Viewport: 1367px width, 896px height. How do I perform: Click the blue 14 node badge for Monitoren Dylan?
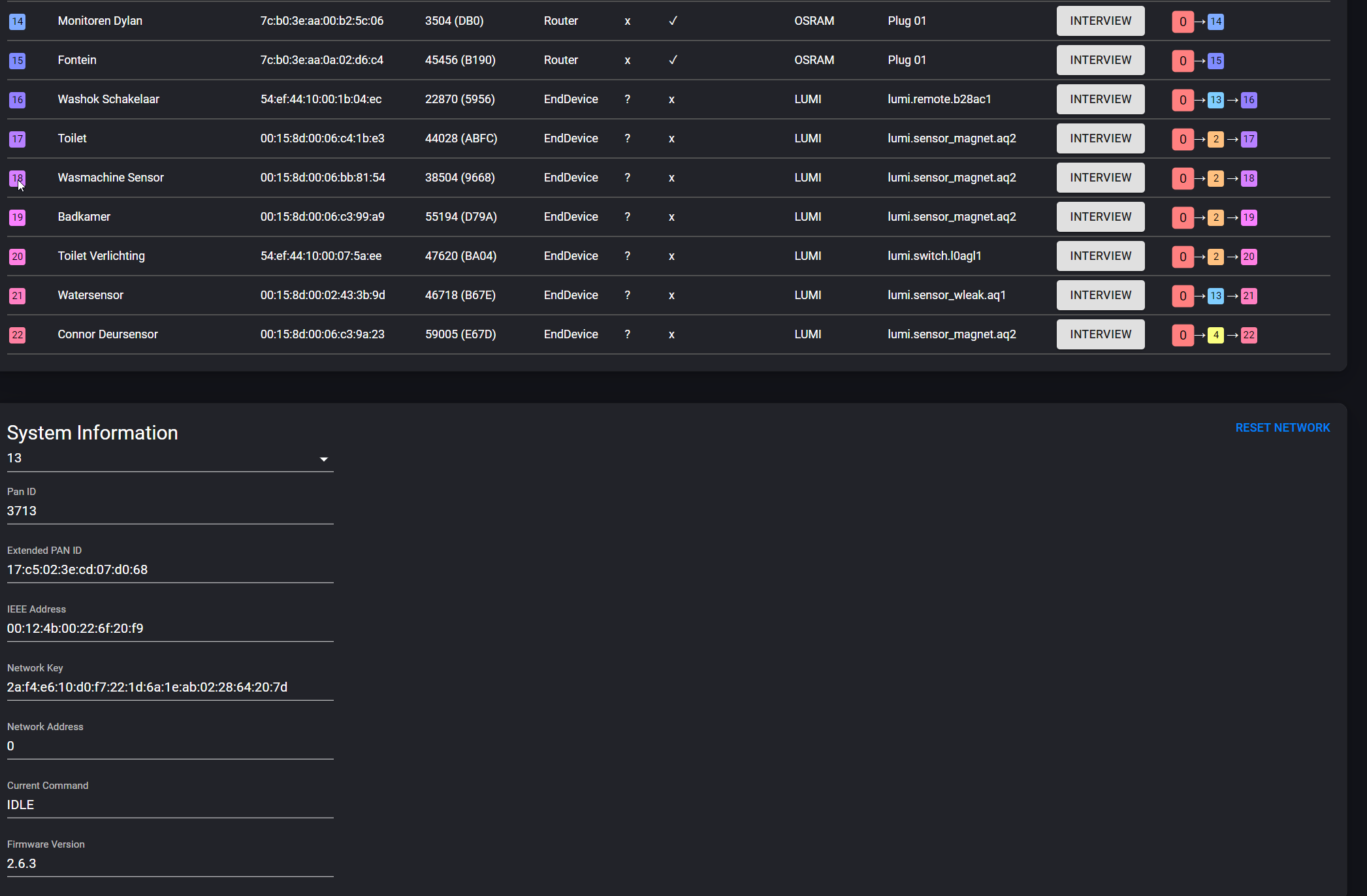pos(17,22)
